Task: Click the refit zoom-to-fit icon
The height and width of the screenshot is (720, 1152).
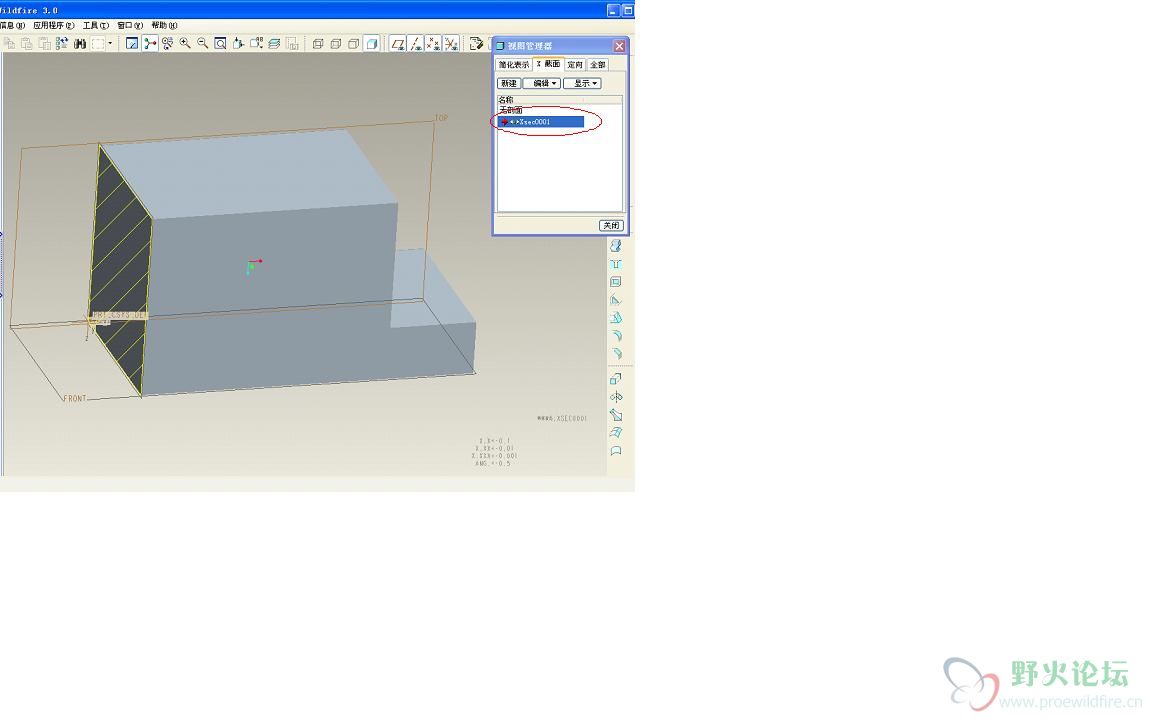Action: click(220, 44)
